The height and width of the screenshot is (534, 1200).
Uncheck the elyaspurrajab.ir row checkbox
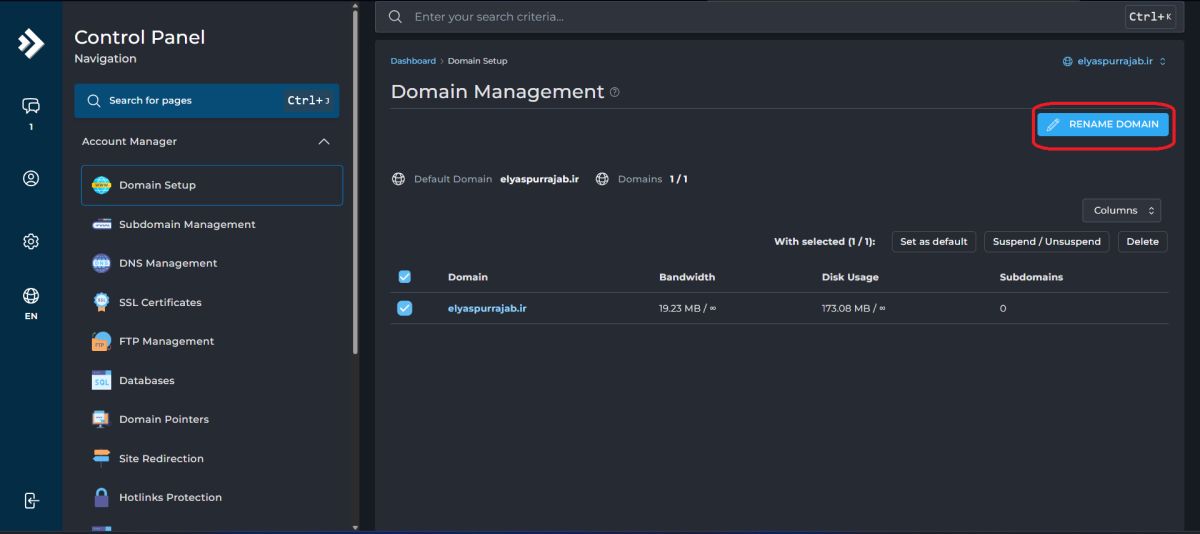click(405, 308)
